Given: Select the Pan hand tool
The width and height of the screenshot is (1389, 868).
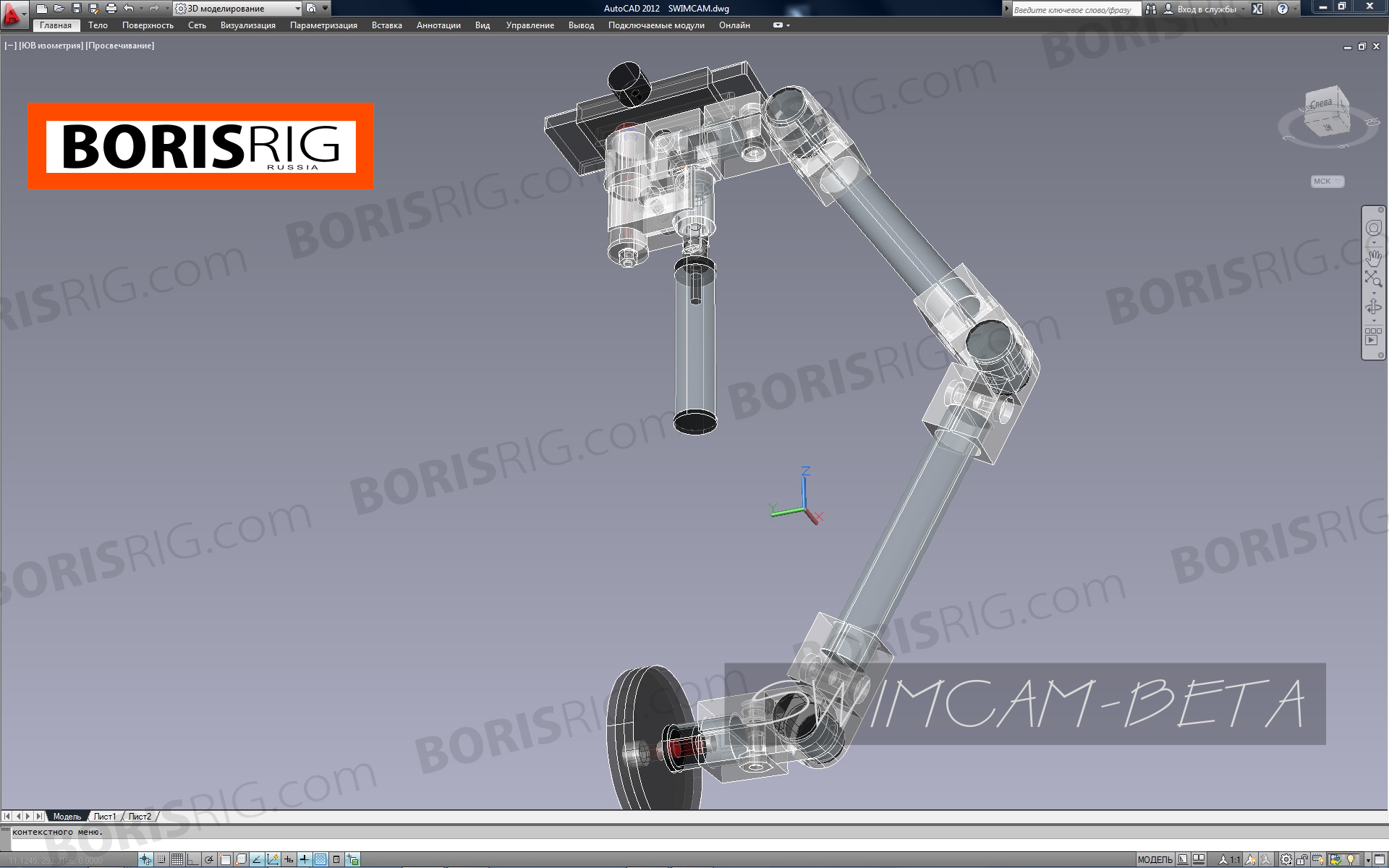Looking at the screenshot, I should [x=1373, y=257].
